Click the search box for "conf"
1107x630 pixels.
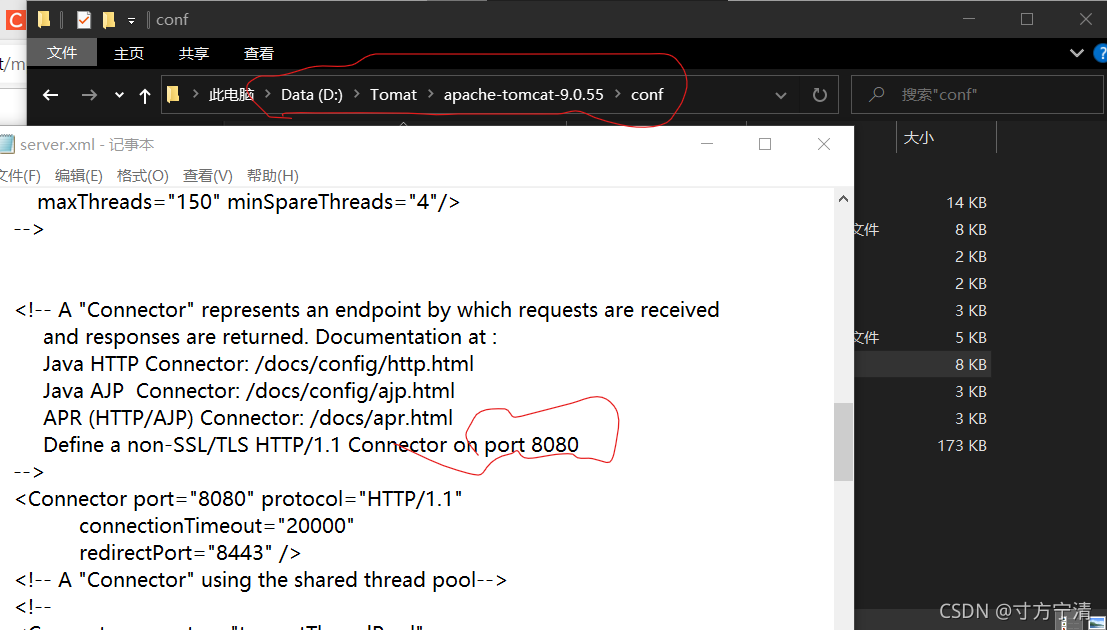[976, 95]
